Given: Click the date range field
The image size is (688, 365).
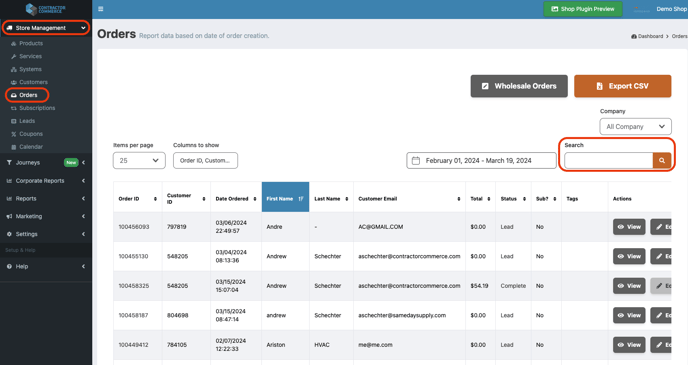Looking at the screenshot, I should 481,161.
